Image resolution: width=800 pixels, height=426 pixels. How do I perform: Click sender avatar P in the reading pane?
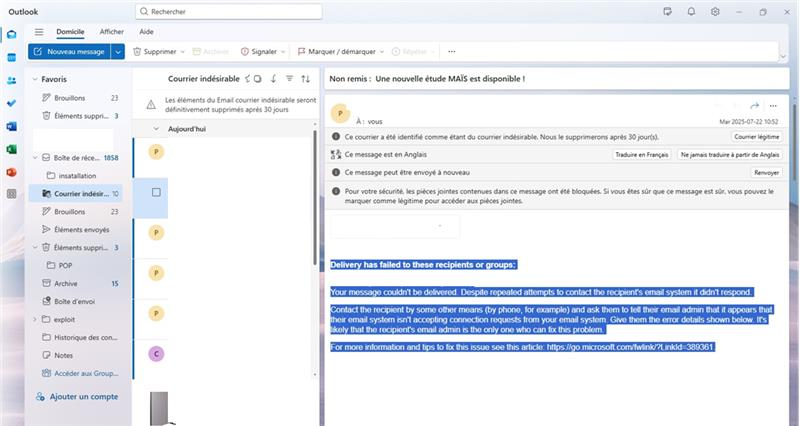pyautogui.click(x=340, y=113)
